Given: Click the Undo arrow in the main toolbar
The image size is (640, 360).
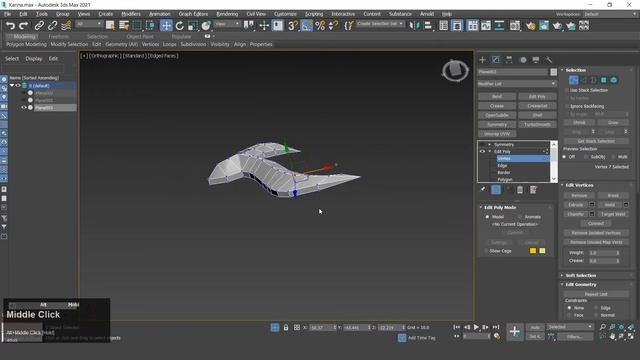Looking at the screenshot, I should click(x=11, y=26).
